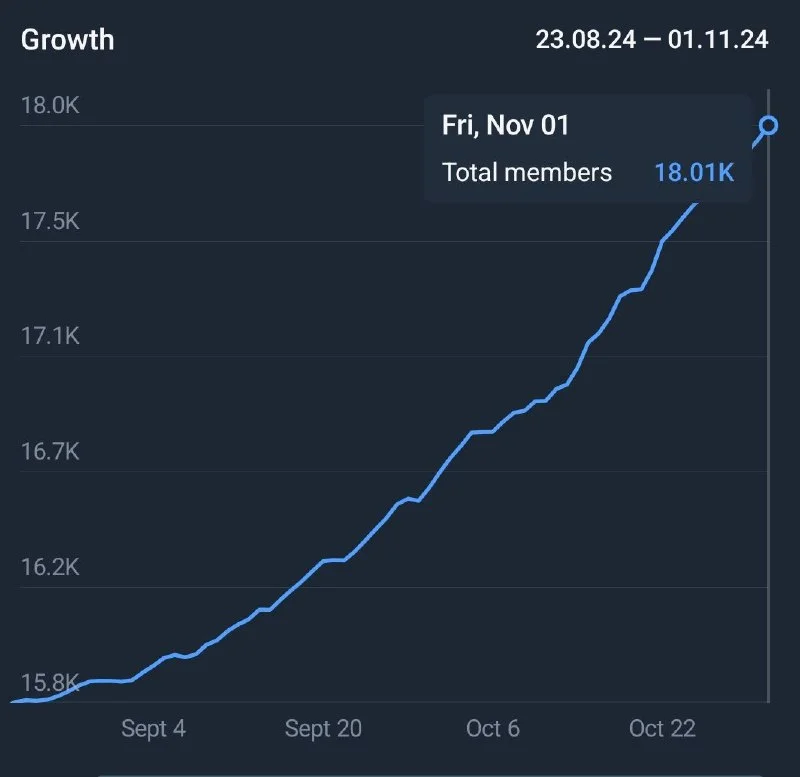Click the growth line directly above Oct 6
The image size is (800, 777).
(493, 431)
